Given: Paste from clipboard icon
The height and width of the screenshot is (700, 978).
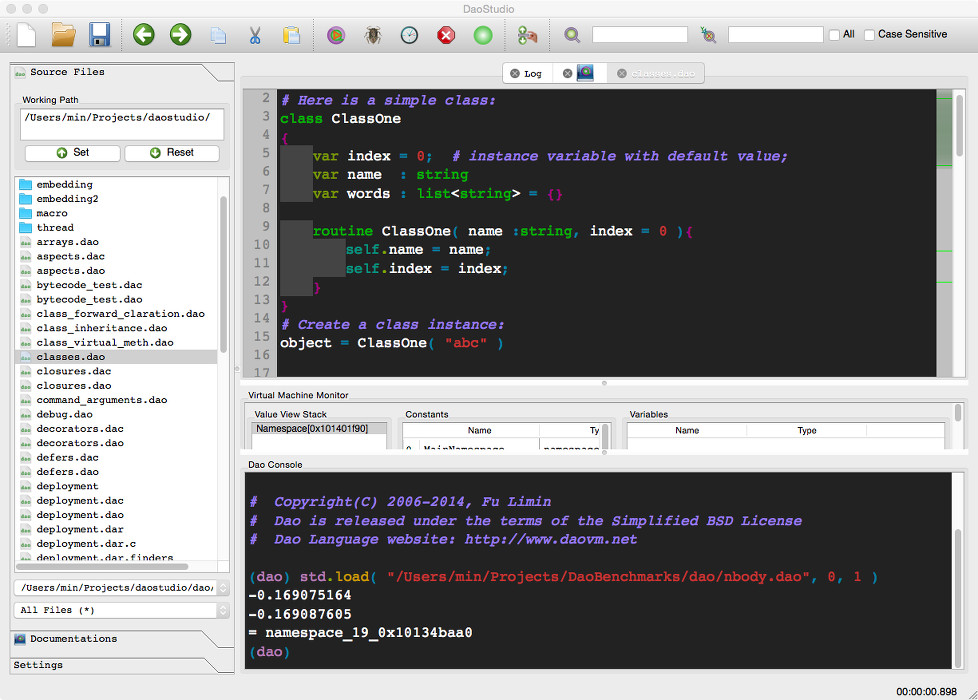Looking at the screenshot, I should coord(291,35).
